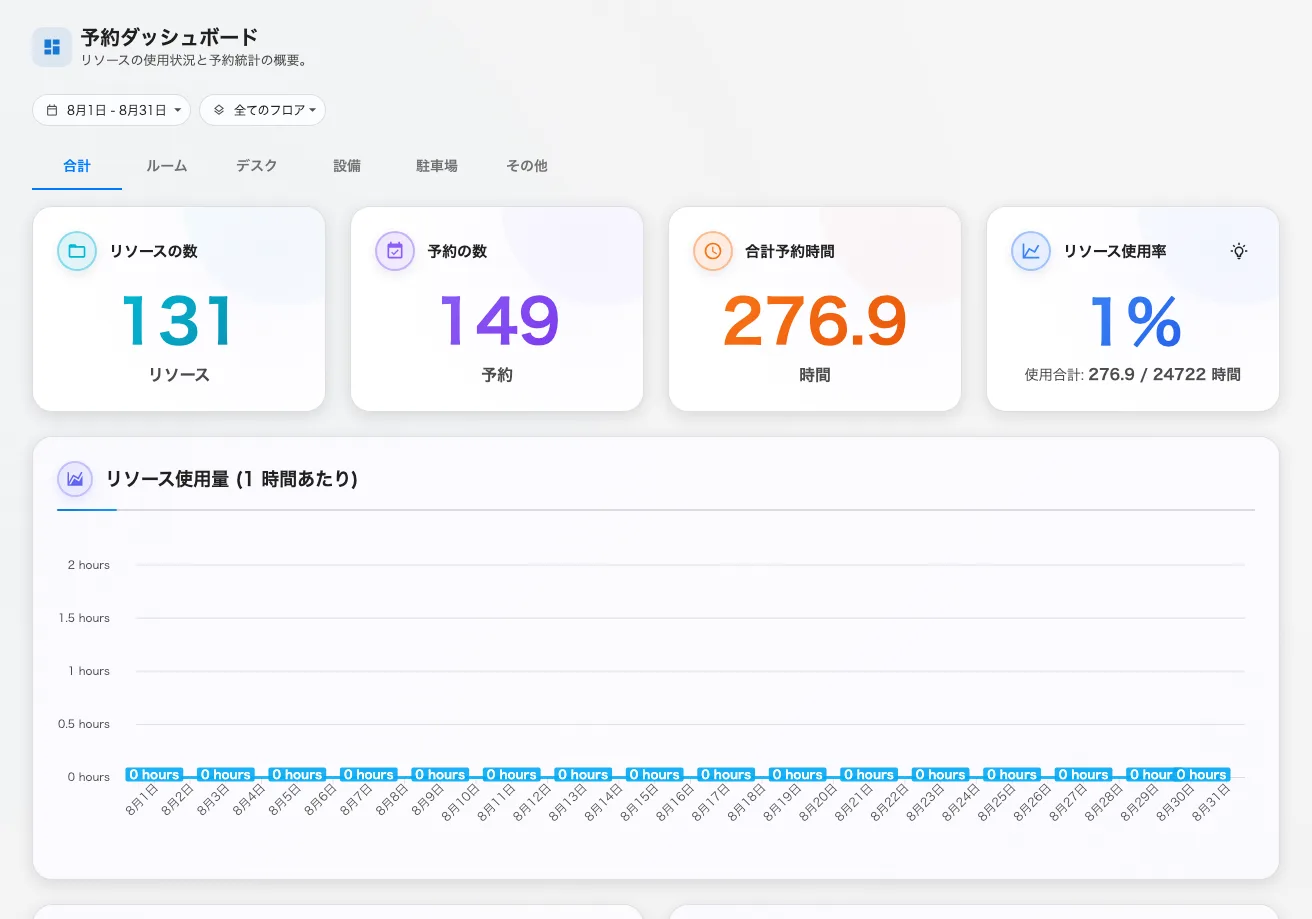Image resolution: width=1312 pixels, height=919 pixels.
Task: Click the line chart icon on リソース使用率 card
Action: click(x=1031, y=251)
